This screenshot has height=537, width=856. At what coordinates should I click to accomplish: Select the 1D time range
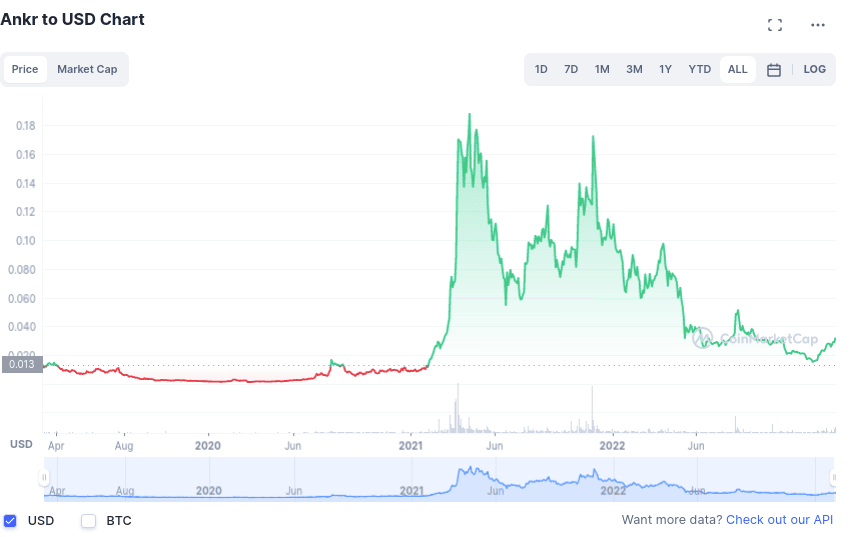541,69
